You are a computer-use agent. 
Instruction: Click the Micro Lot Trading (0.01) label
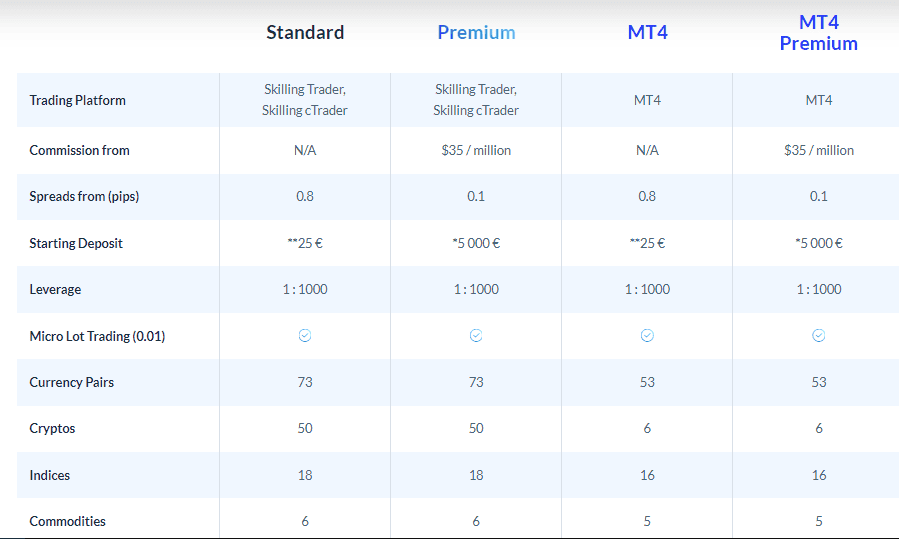tap(97, 336)
